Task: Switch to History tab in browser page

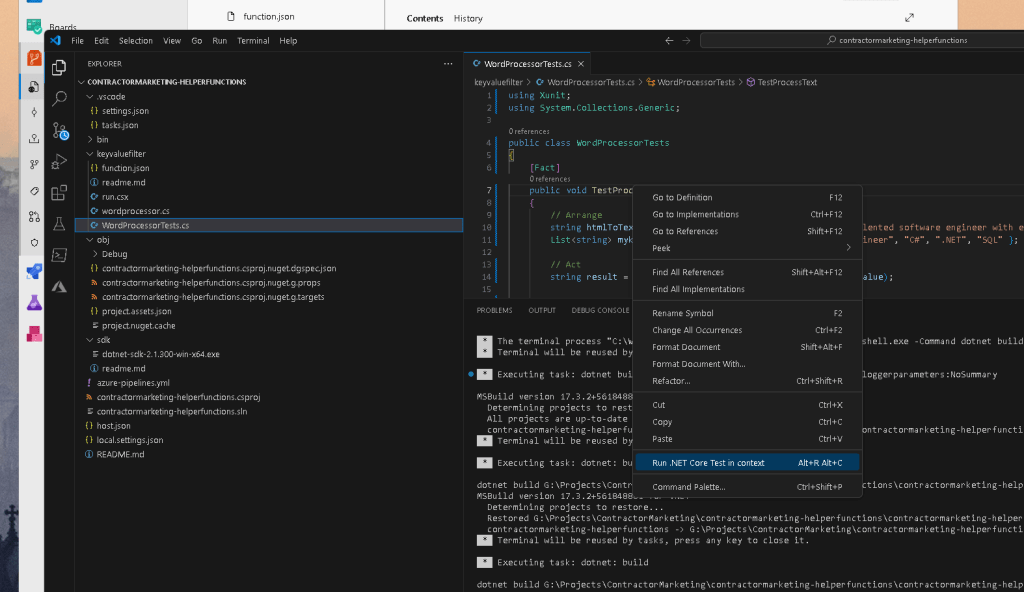Action: (468, 18)
